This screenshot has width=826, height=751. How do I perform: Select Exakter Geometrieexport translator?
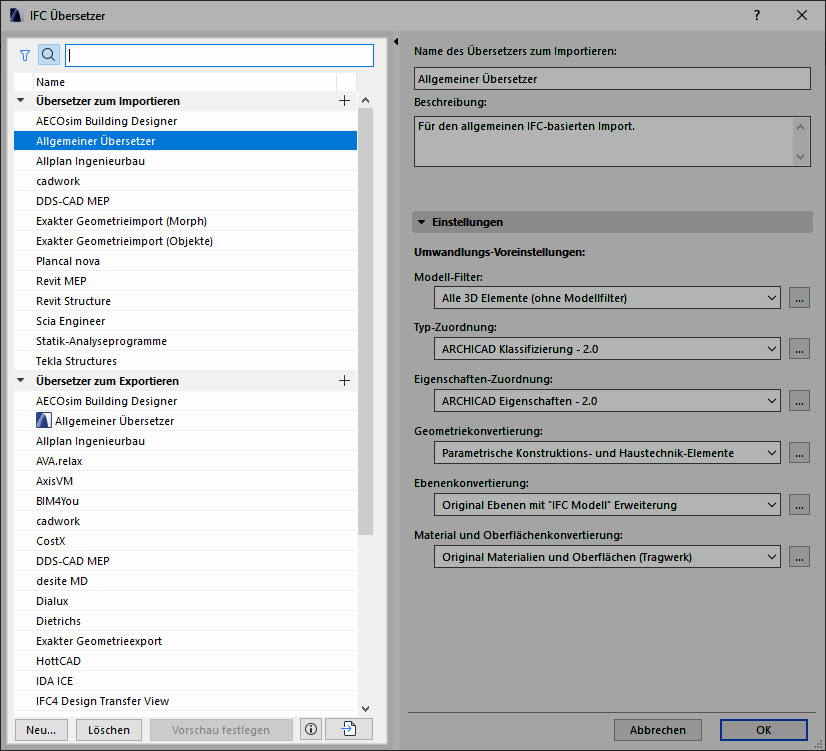point(185,641)
